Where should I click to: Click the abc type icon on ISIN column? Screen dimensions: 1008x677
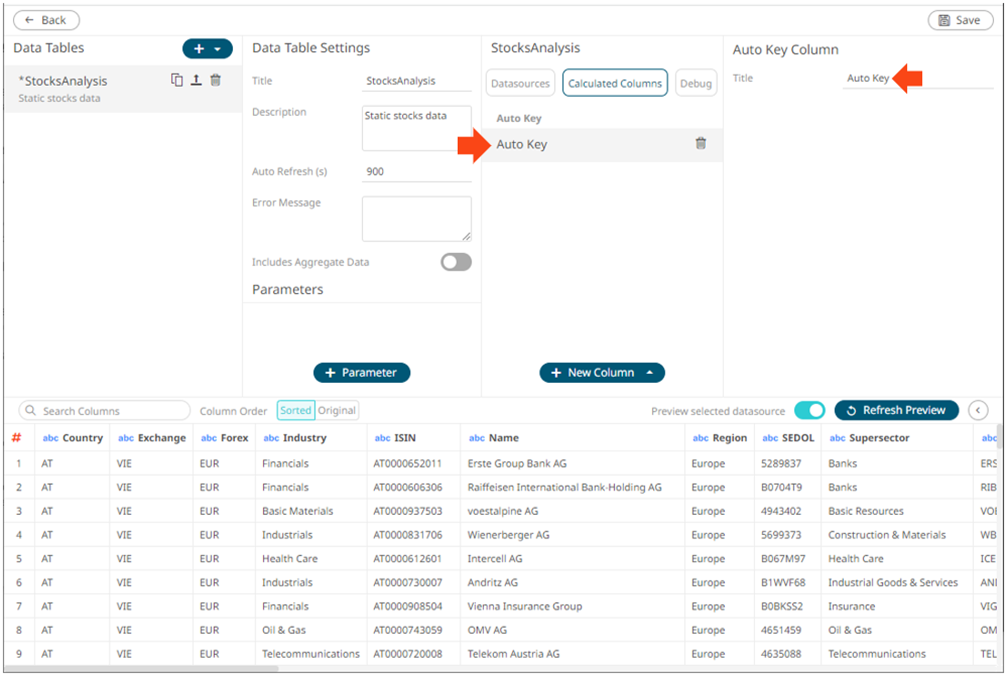tap(382, 438)
